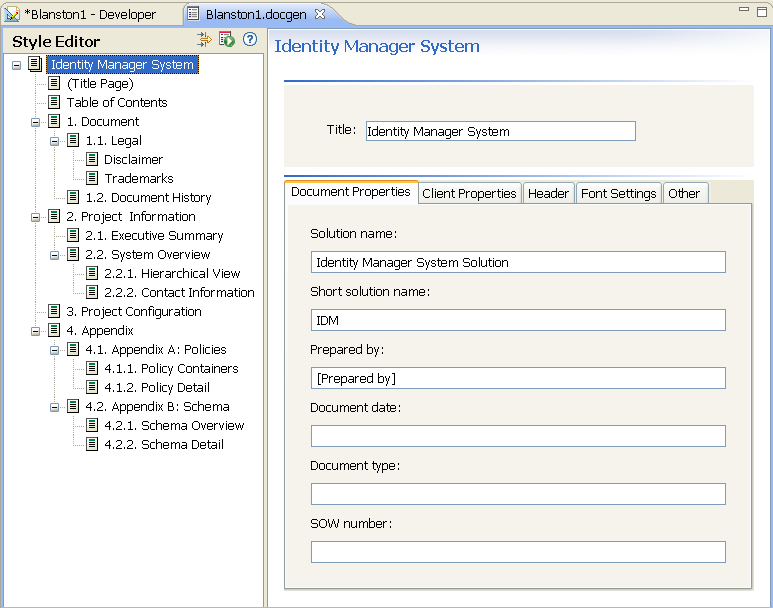
Task: Select 2.1. Executive Summary in the tree
Action: [154, 236]
